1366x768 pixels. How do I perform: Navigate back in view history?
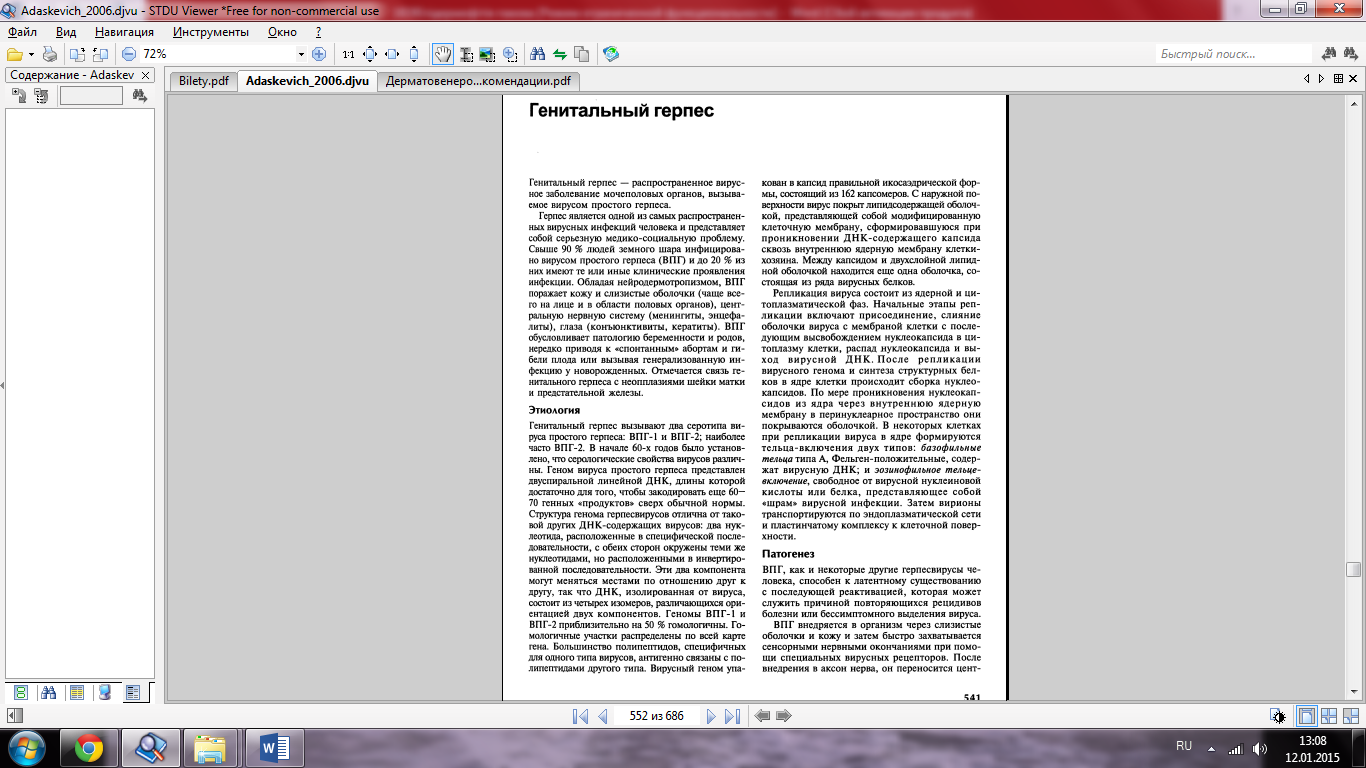[762, 716]
